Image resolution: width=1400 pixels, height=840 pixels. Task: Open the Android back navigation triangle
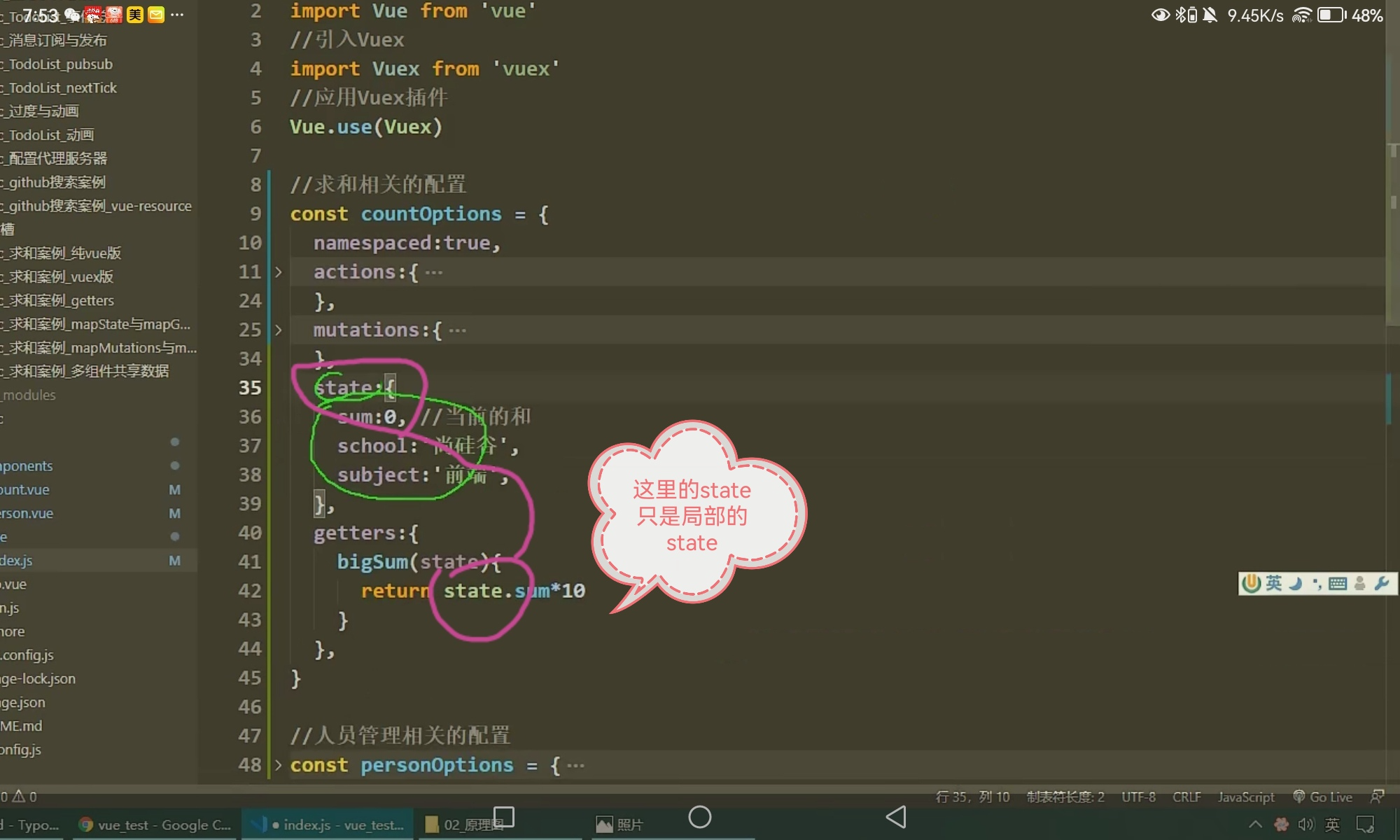tap(896, 817)
